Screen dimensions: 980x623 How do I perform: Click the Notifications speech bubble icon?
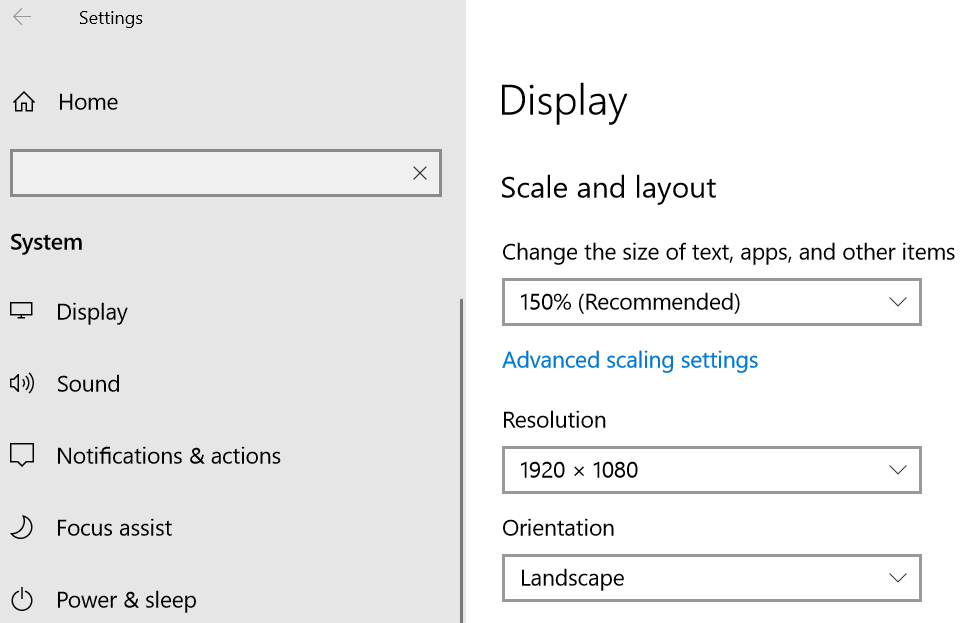coord(22,456)
